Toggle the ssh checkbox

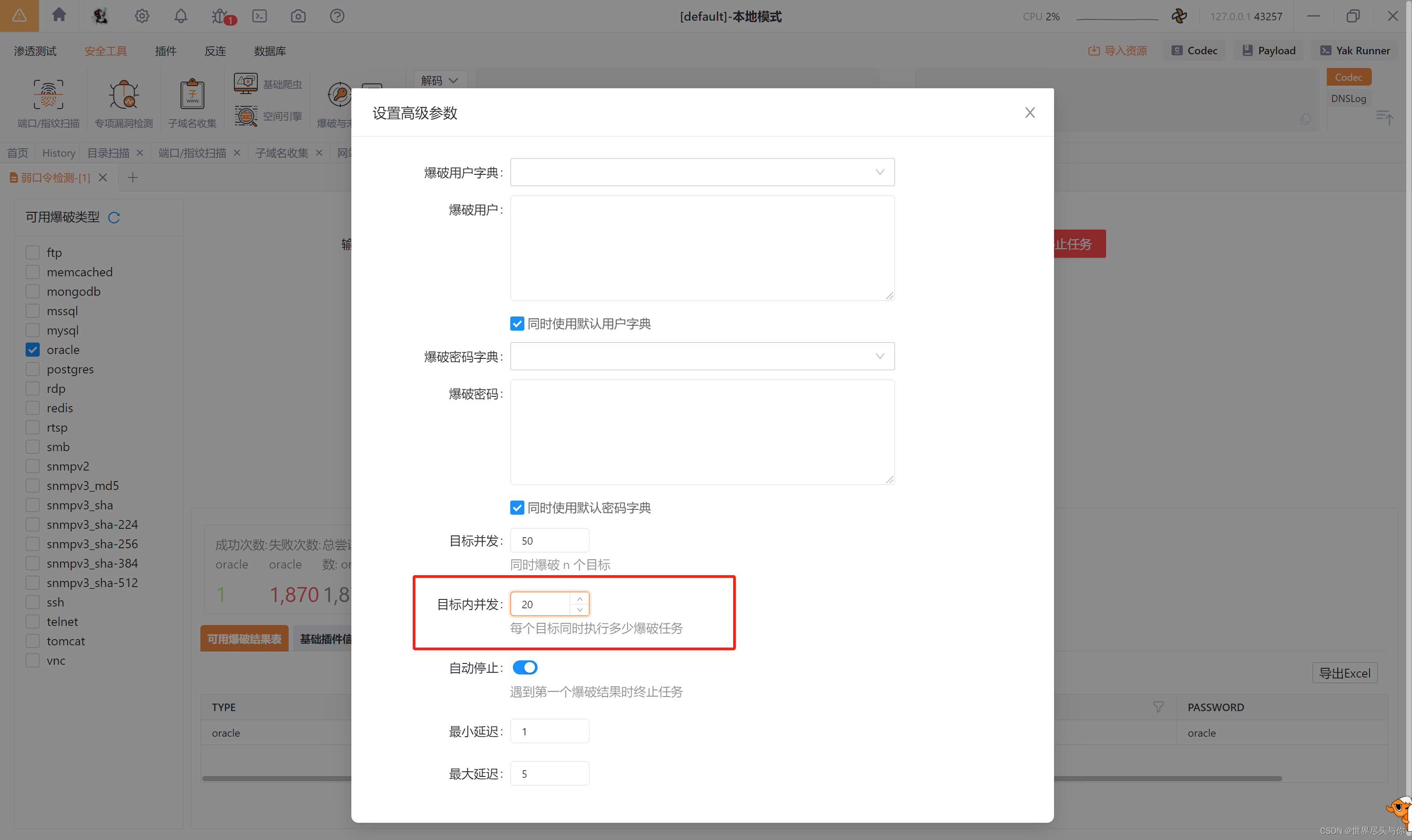[x=33, y=602]
